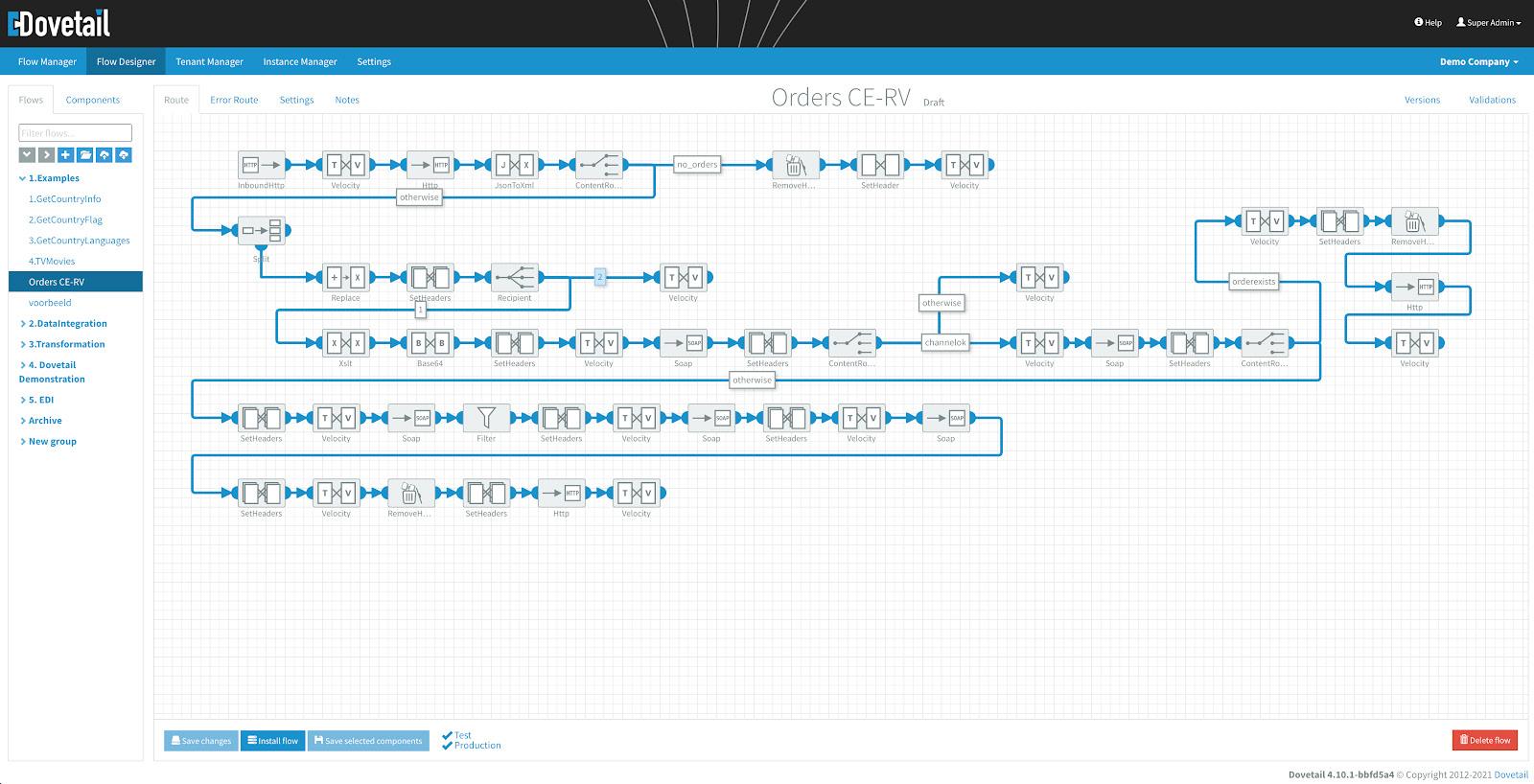Click into the Filter flows search field
This screenshot has height=784, width=1534.
pos(76,133)
